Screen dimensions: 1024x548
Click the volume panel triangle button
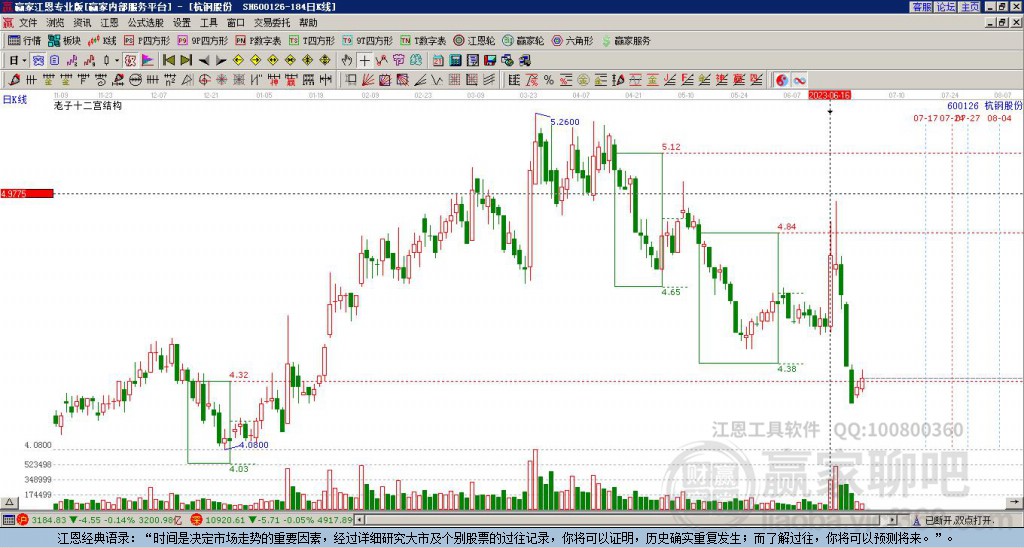point(8,502)
